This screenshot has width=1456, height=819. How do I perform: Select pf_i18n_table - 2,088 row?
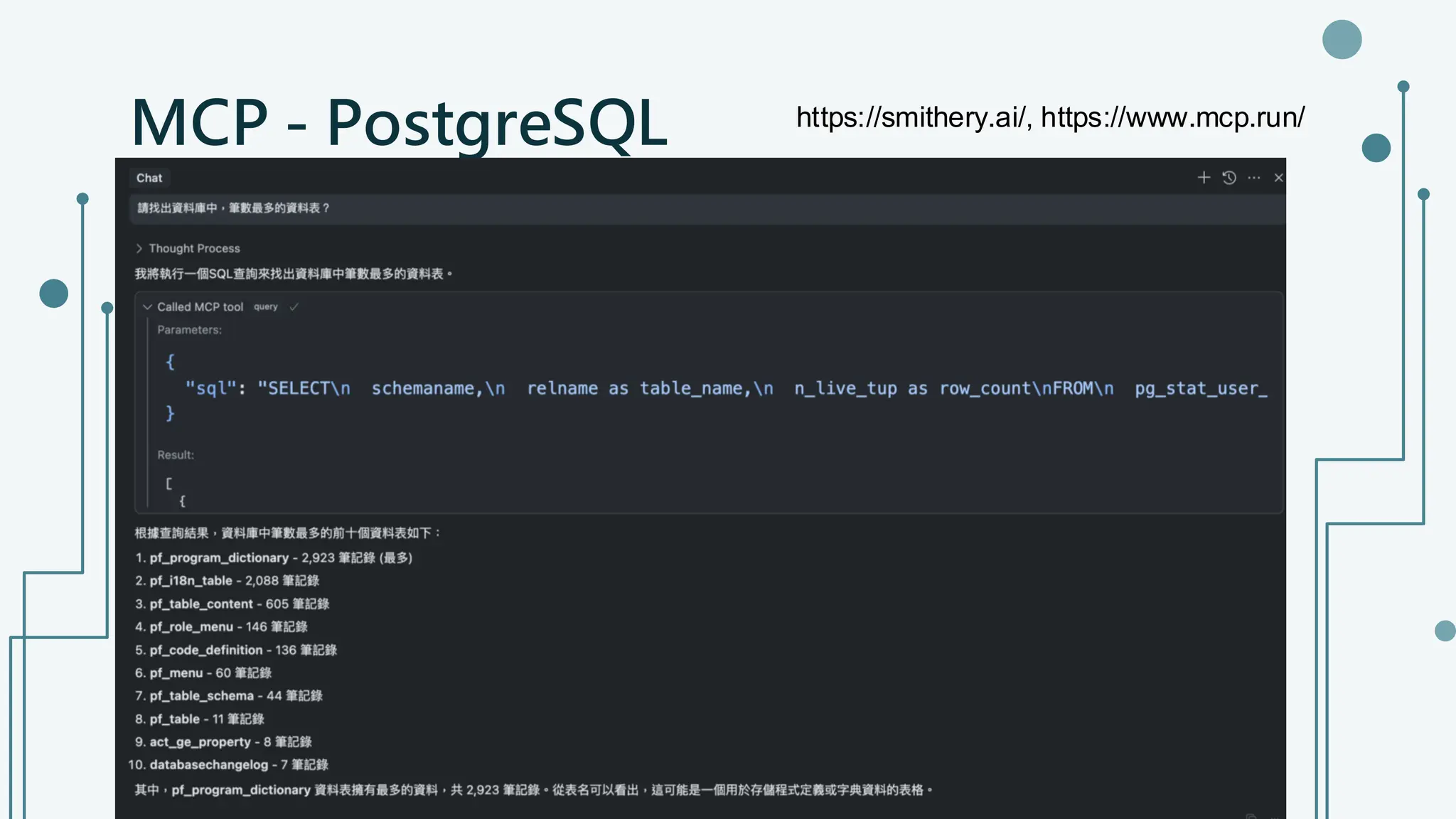click(x=227, y=581)
